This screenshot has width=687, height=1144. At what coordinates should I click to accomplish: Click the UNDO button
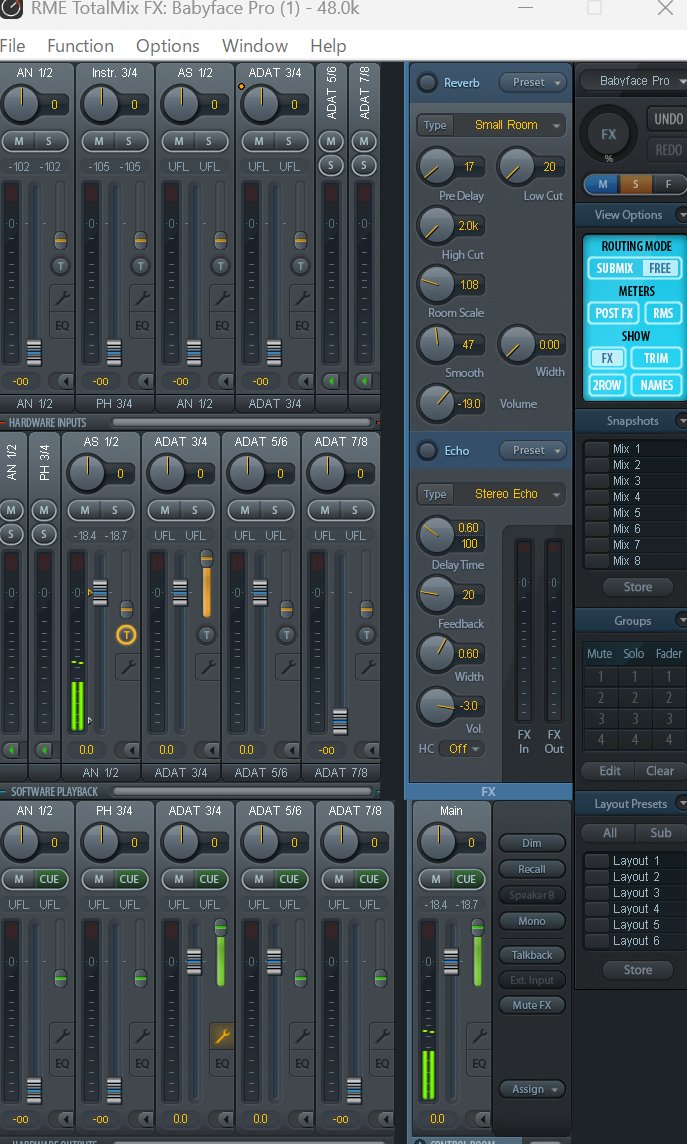click(667, 119)
